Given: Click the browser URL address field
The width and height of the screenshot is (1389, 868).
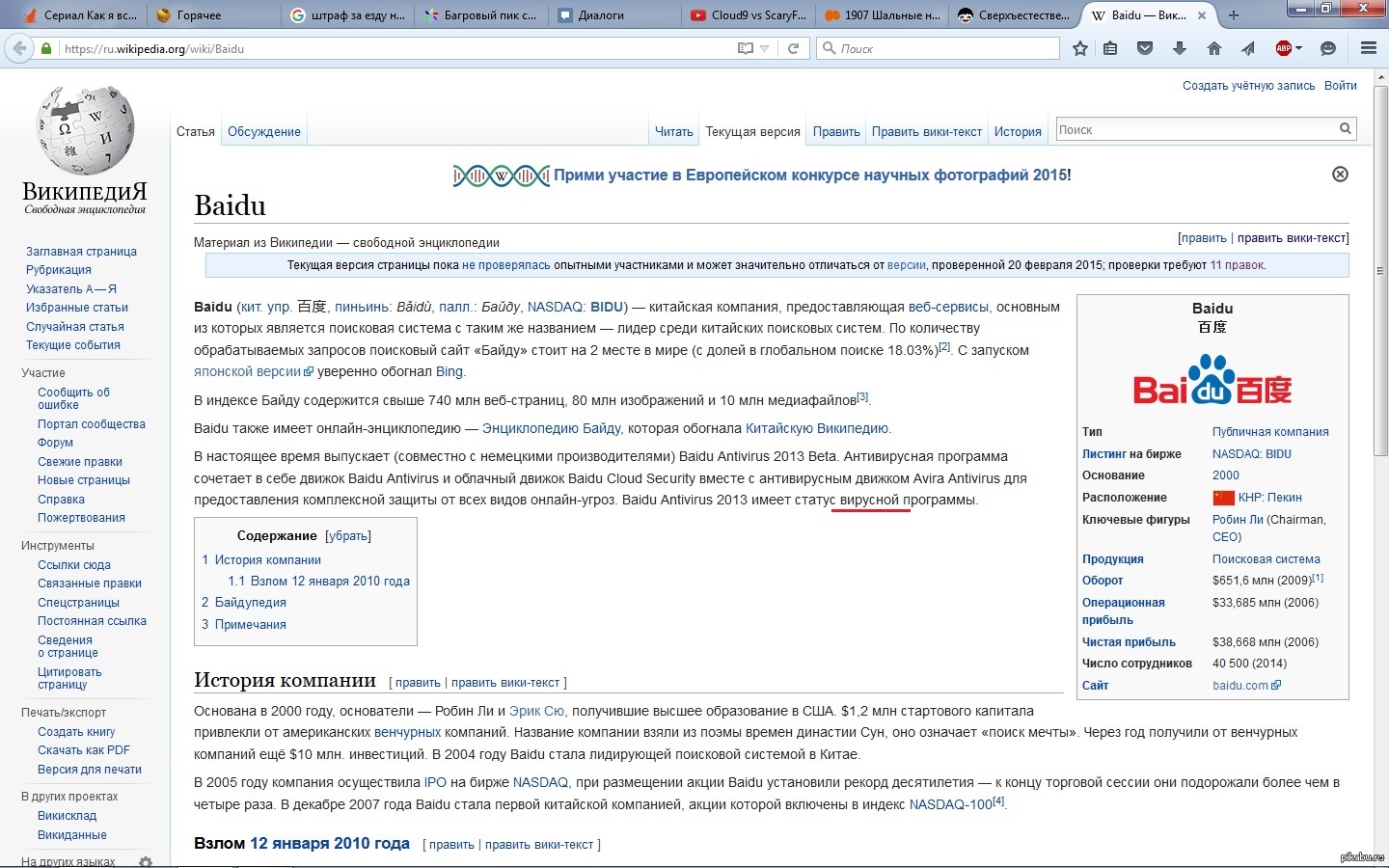Looking at the screenshot, I should [395, 48].
